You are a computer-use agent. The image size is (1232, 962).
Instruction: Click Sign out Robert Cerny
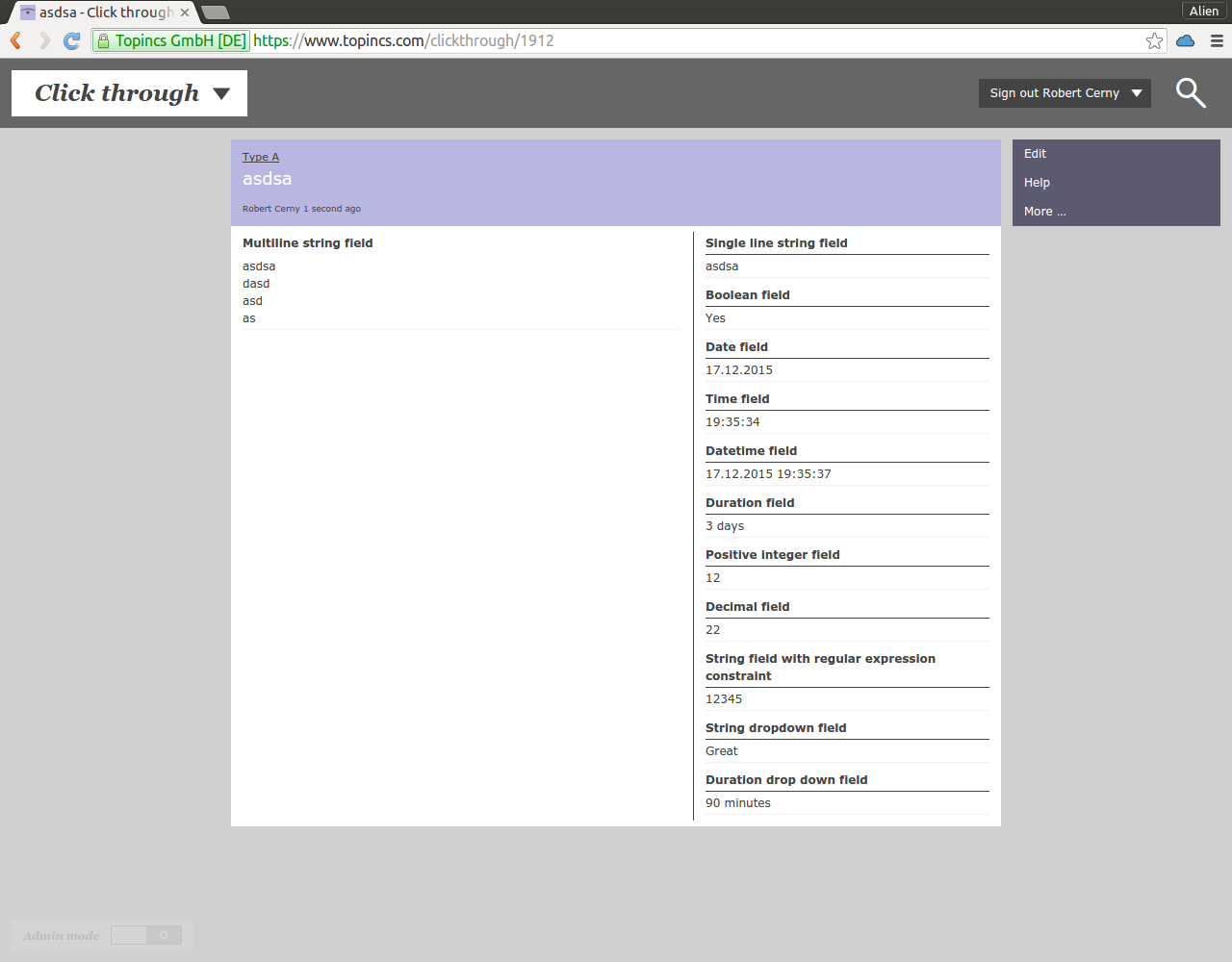pos(1054,93)
